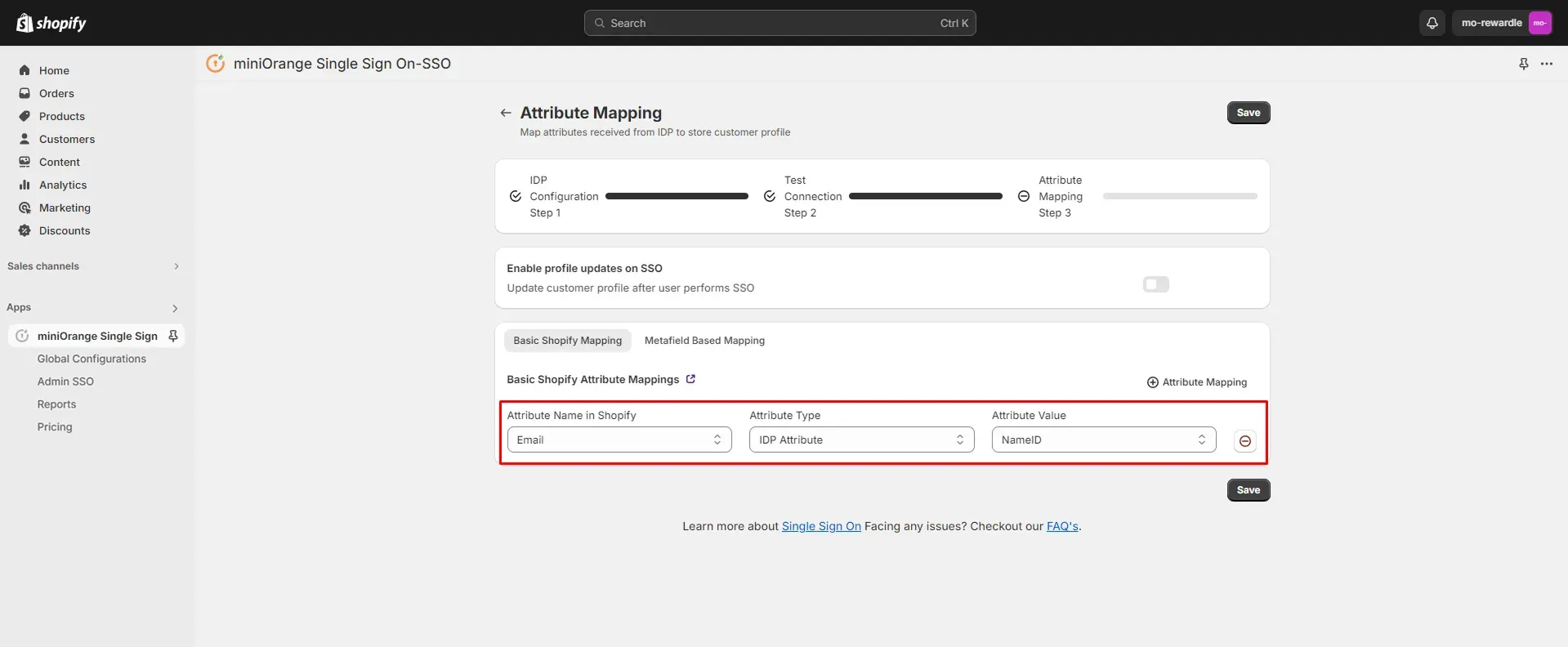Click the mo- avatar in the top bar
Screen dimensions: 1568x647
(1539, 23)
